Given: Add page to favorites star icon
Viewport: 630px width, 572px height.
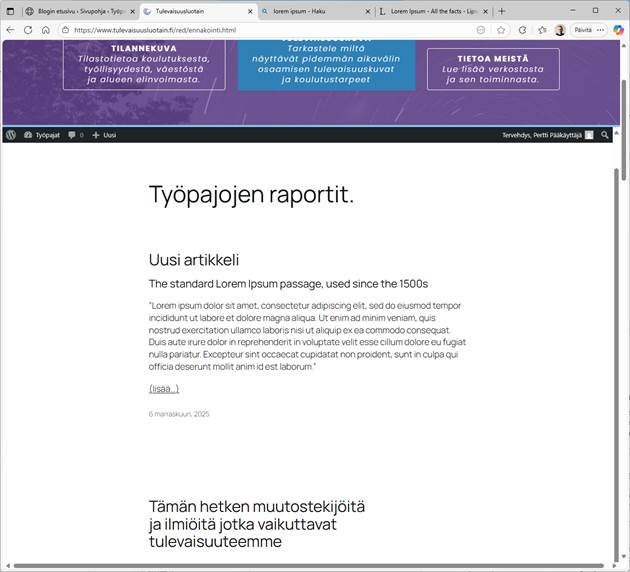Looking at the screenshot, I should [501, 30].
